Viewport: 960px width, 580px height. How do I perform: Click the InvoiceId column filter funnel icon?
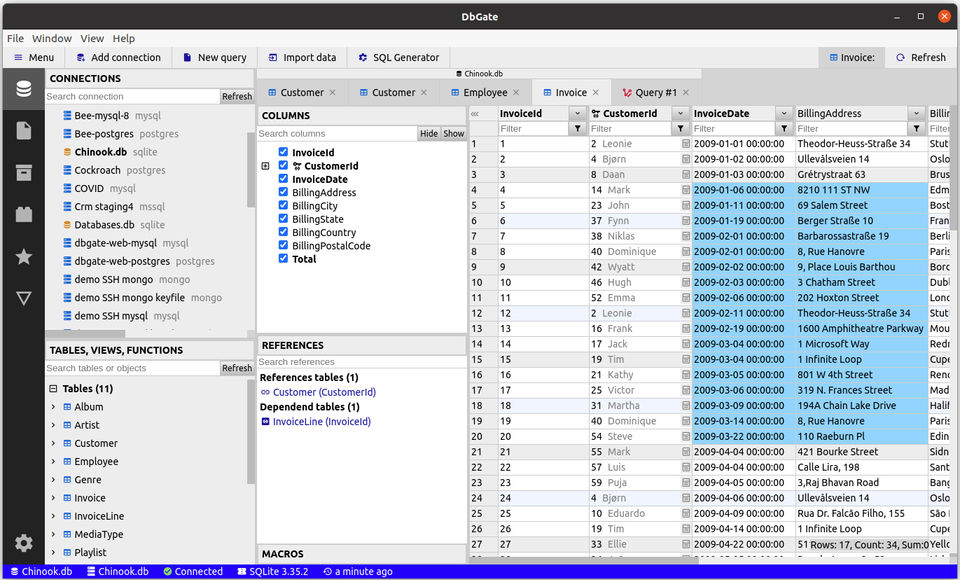577,129
